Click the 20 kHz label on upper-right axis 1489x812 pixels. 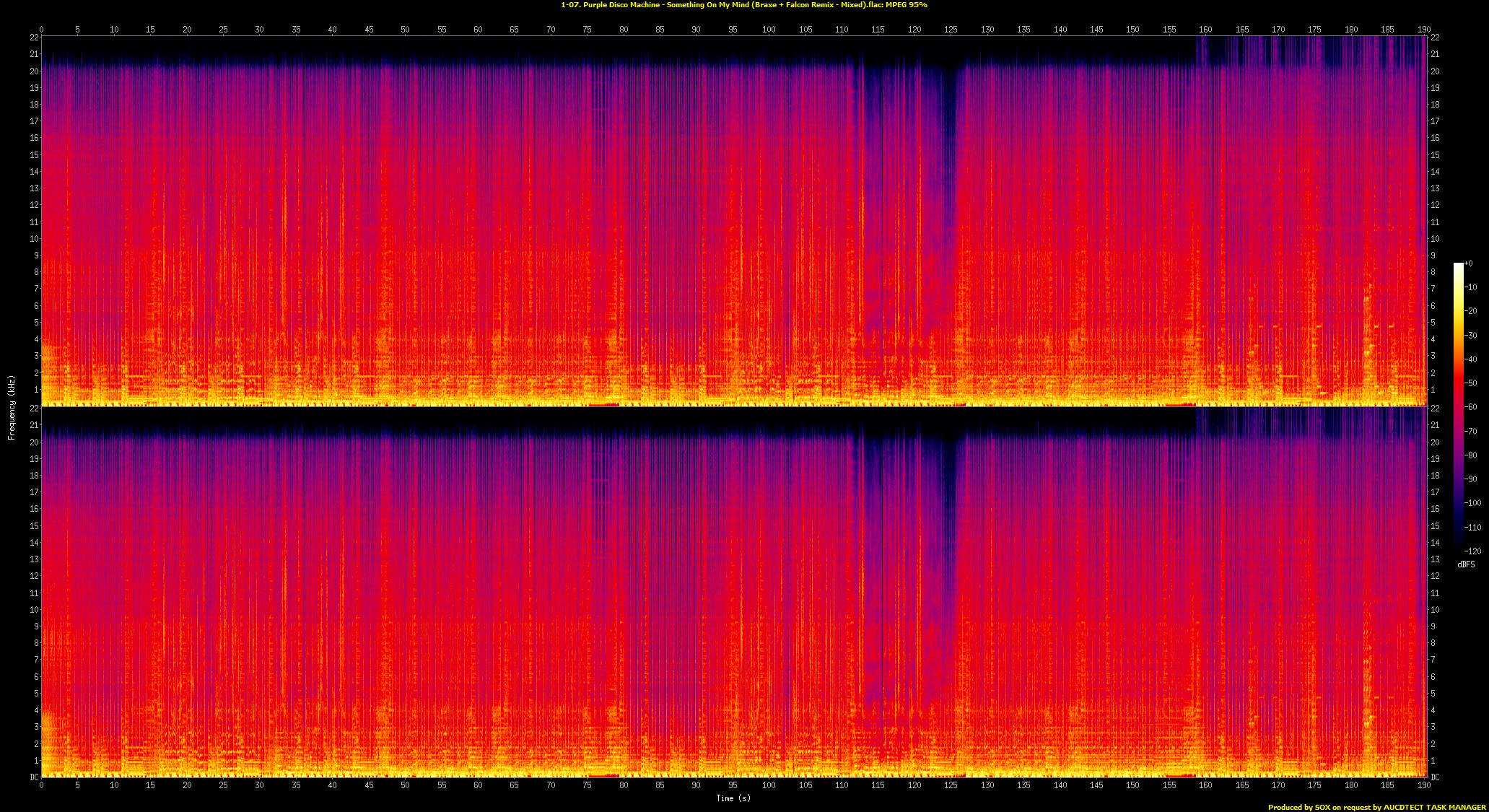tap(1436, 71)
